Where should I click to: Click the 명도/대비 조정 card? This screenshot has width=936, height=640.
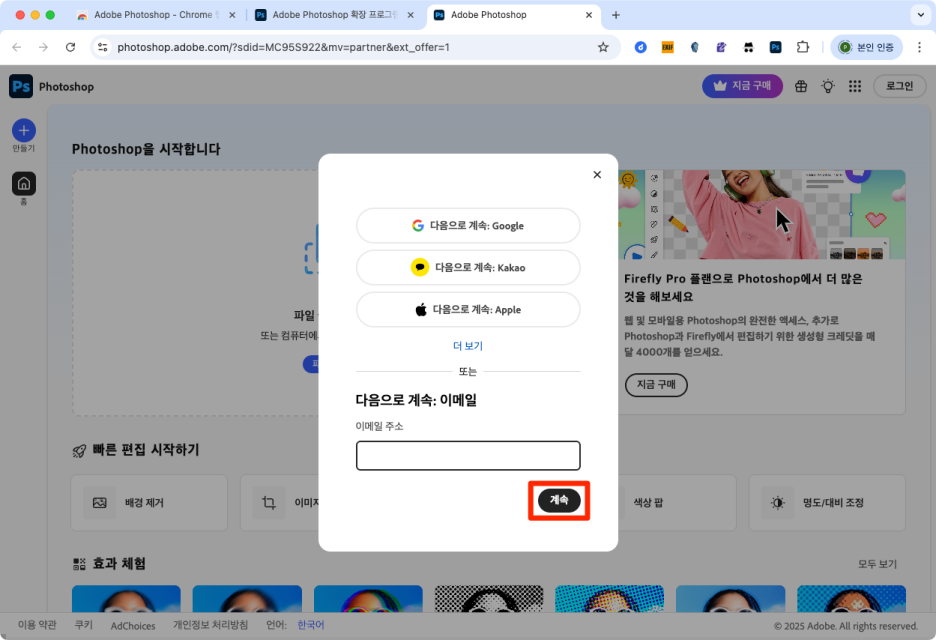[x=827, y=503]
